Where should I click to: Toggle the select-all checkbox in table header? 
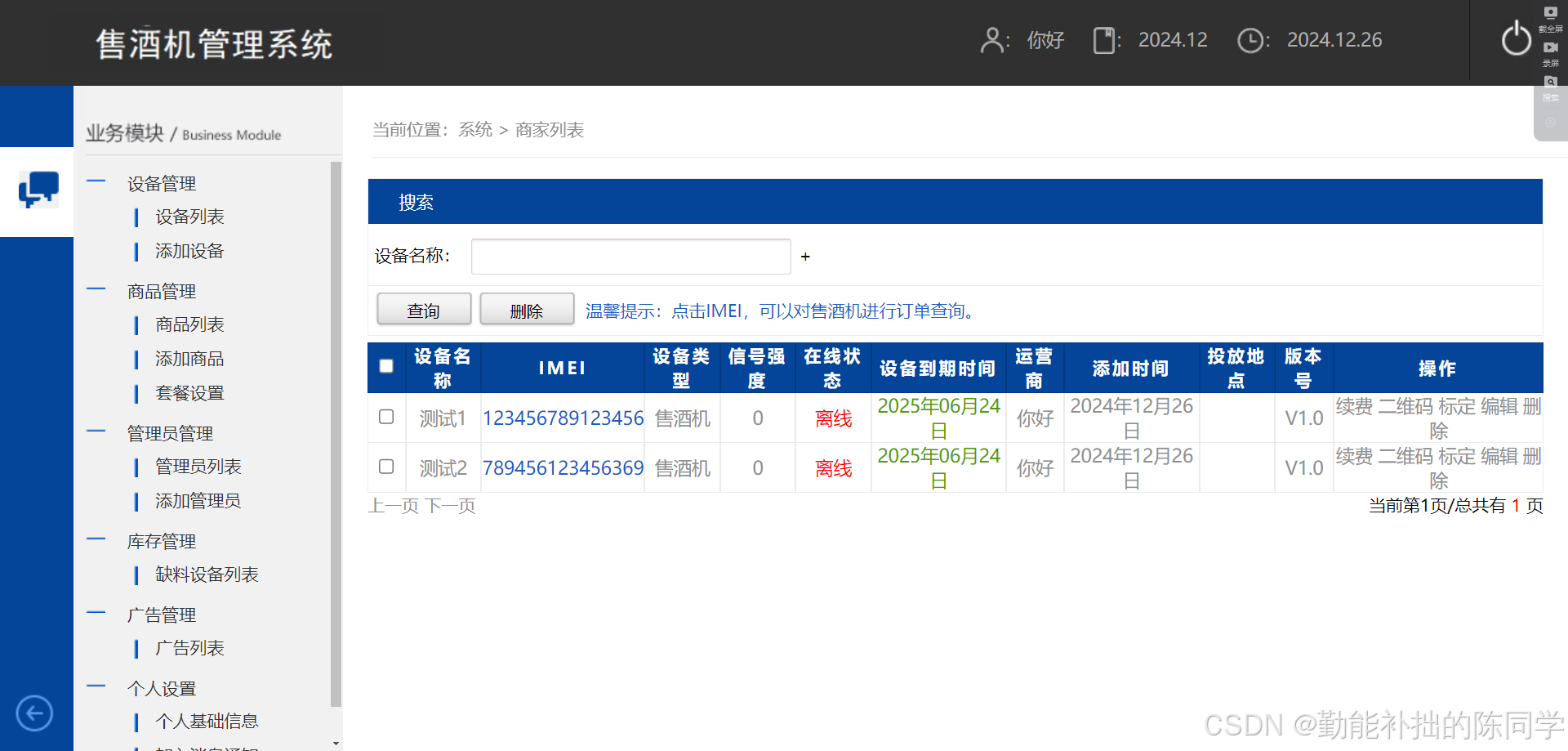tap(386, 366)
